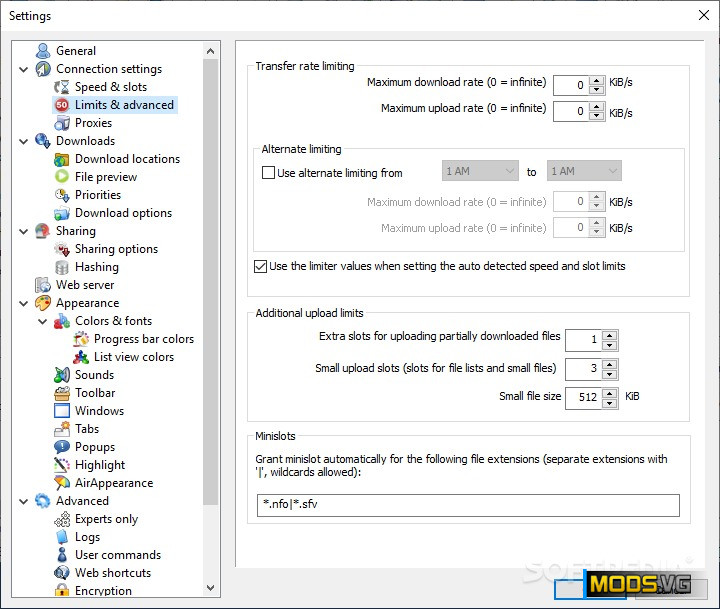Open the Experts only page
Image resolution: width=720 pixels, height=609 pixels.
[x=106, y=519]
